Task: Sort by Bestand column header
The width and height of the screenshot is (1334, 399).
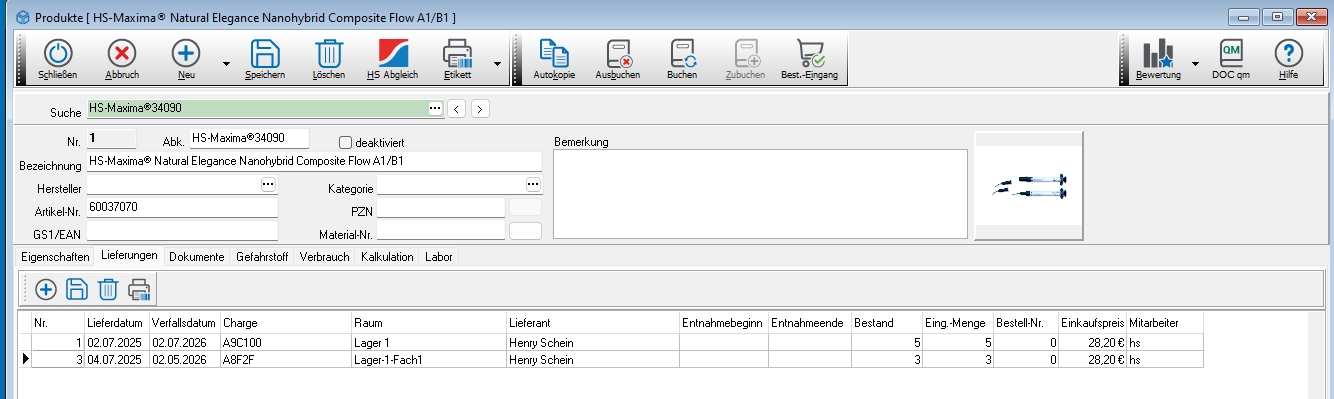Action: 887,323
